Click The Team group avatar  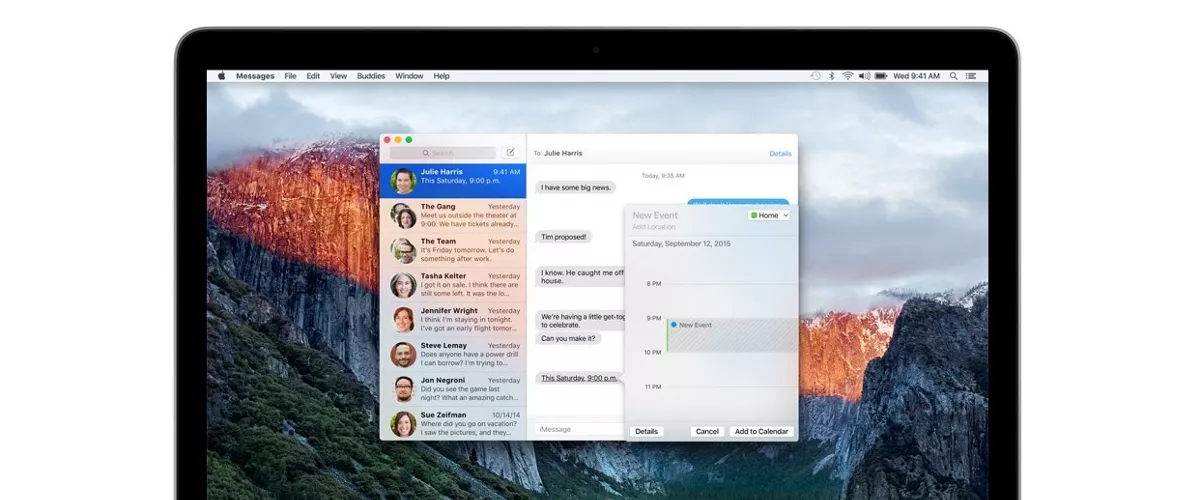(x=403, y=250)
